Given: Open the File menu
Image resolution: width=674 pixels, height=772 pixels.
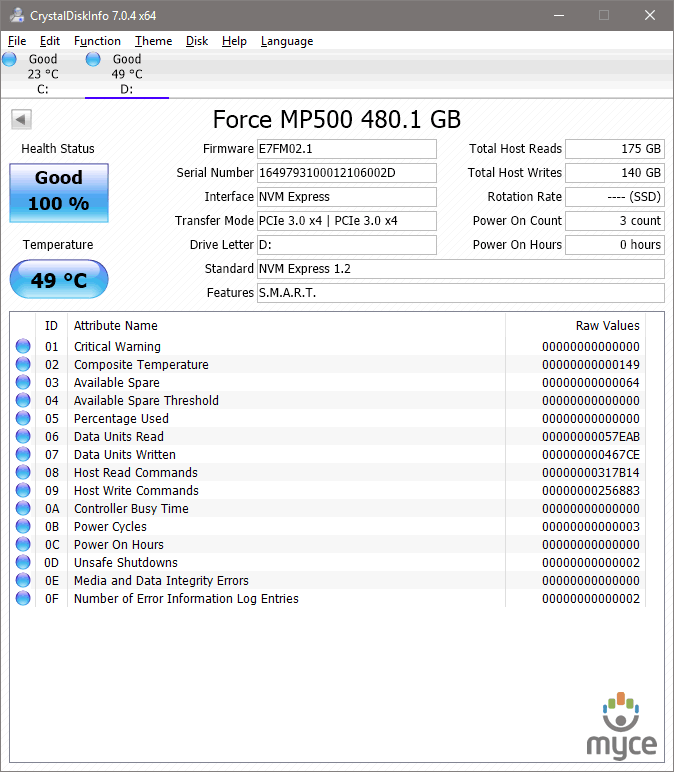Looking at the screenshot, I should [17, 41].
